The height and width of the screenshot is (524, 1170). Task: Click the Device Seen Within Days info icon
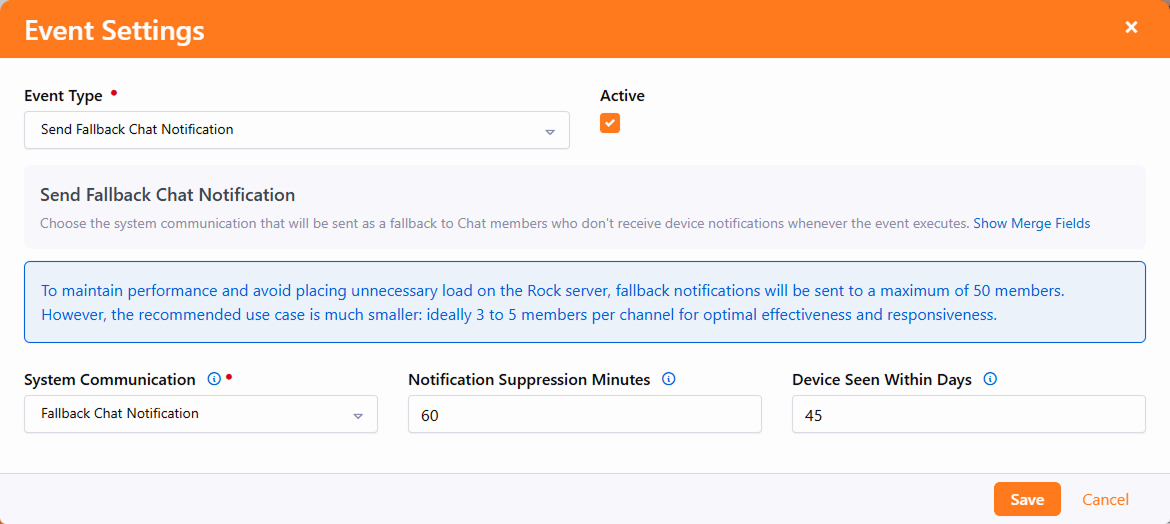click(x=990, y=379)
